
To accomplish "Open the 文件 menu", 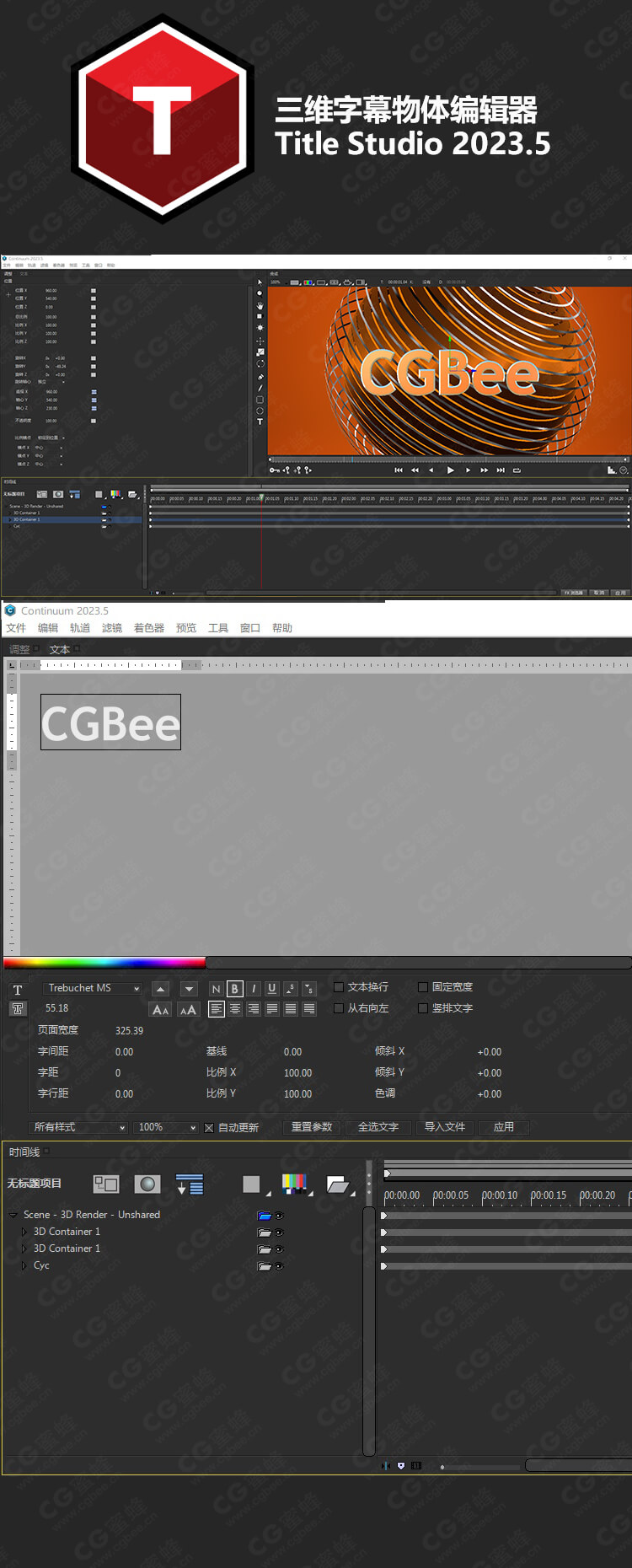I will click(16, 628).
